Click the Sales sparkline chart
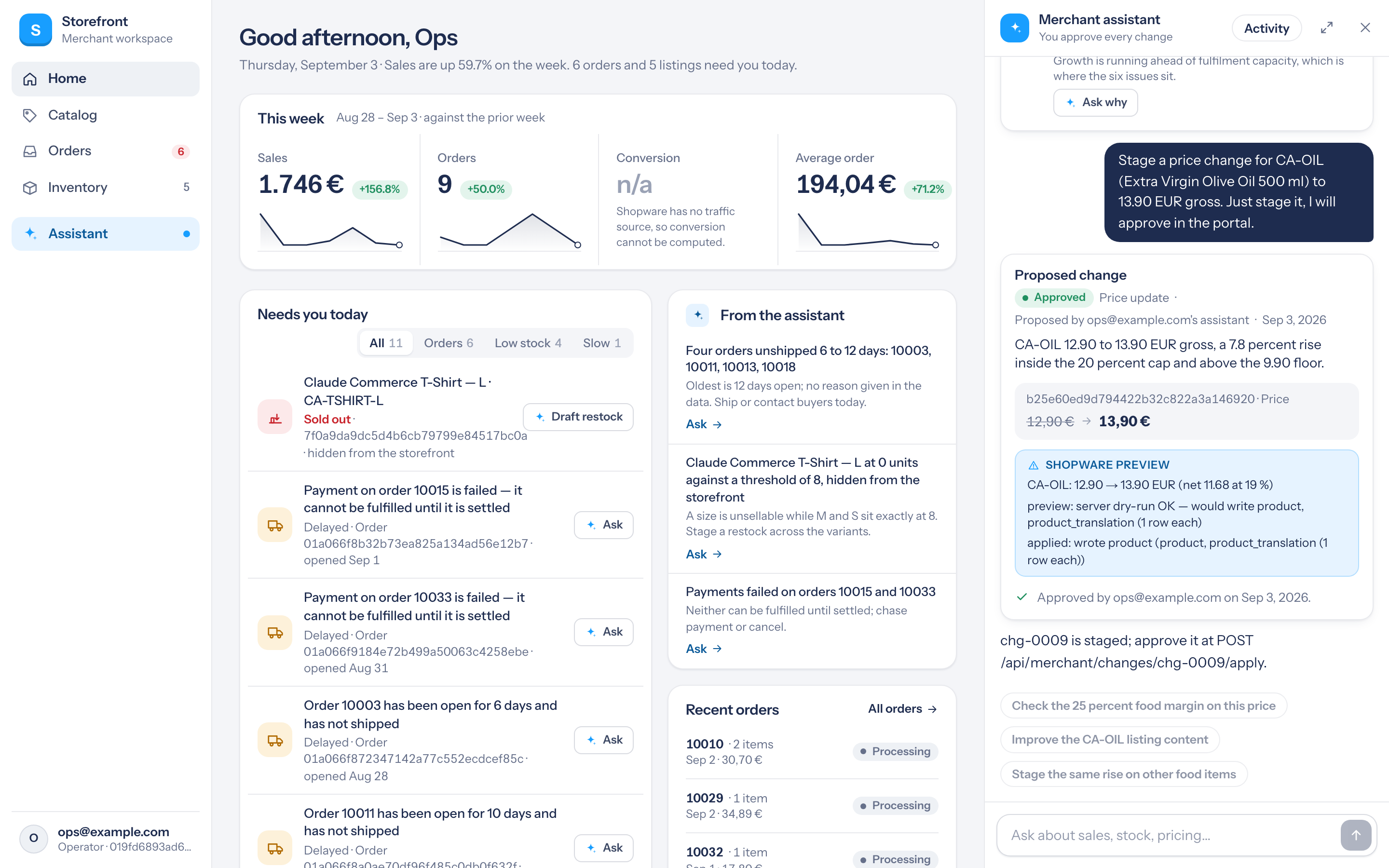 pyautogui.click(x=330, y=231)
